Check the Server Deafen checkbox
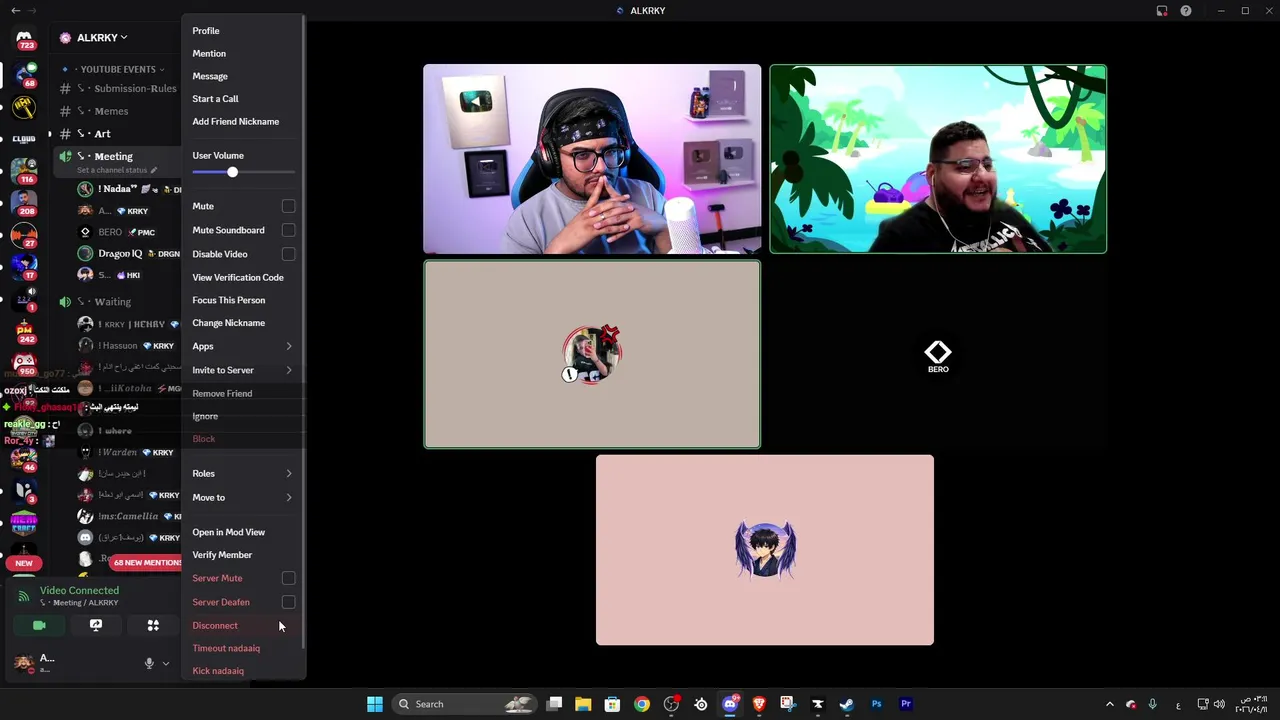Image resolution: width=1280 pixels, height=720 pixels. [288, 602]
